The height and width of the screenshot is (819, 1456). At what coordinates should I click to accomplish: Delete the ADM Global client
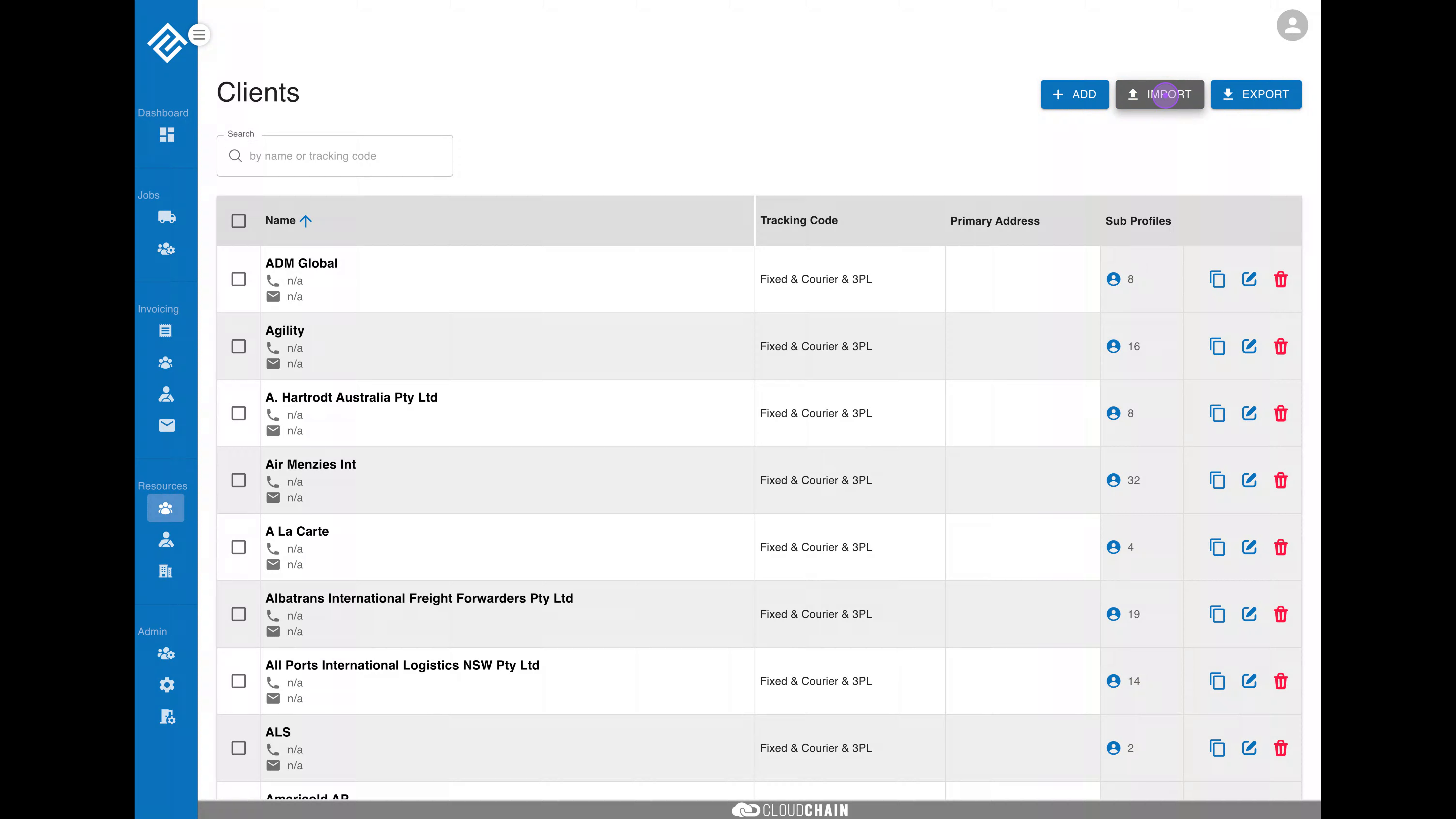click(x=1281, y=279)
